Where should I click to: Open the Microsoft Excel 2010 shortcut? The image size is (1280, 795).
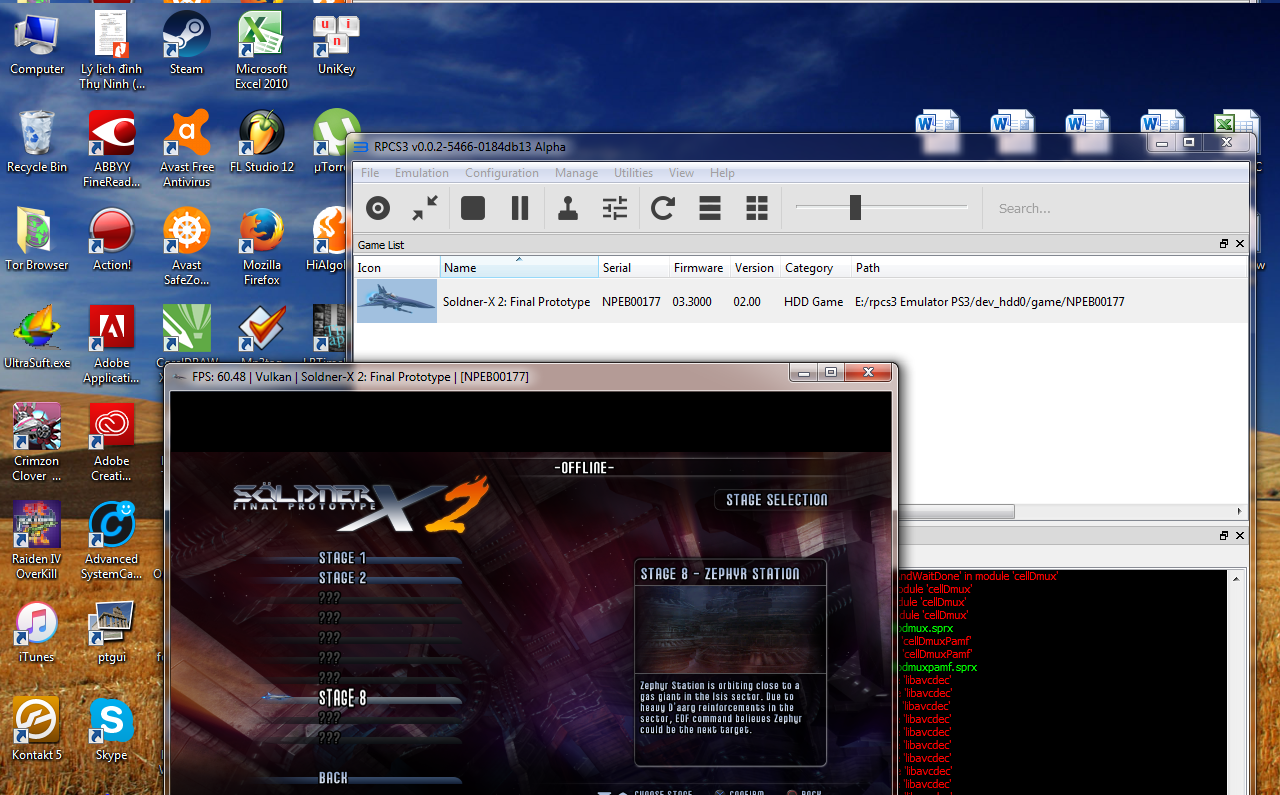coord(261,50)
